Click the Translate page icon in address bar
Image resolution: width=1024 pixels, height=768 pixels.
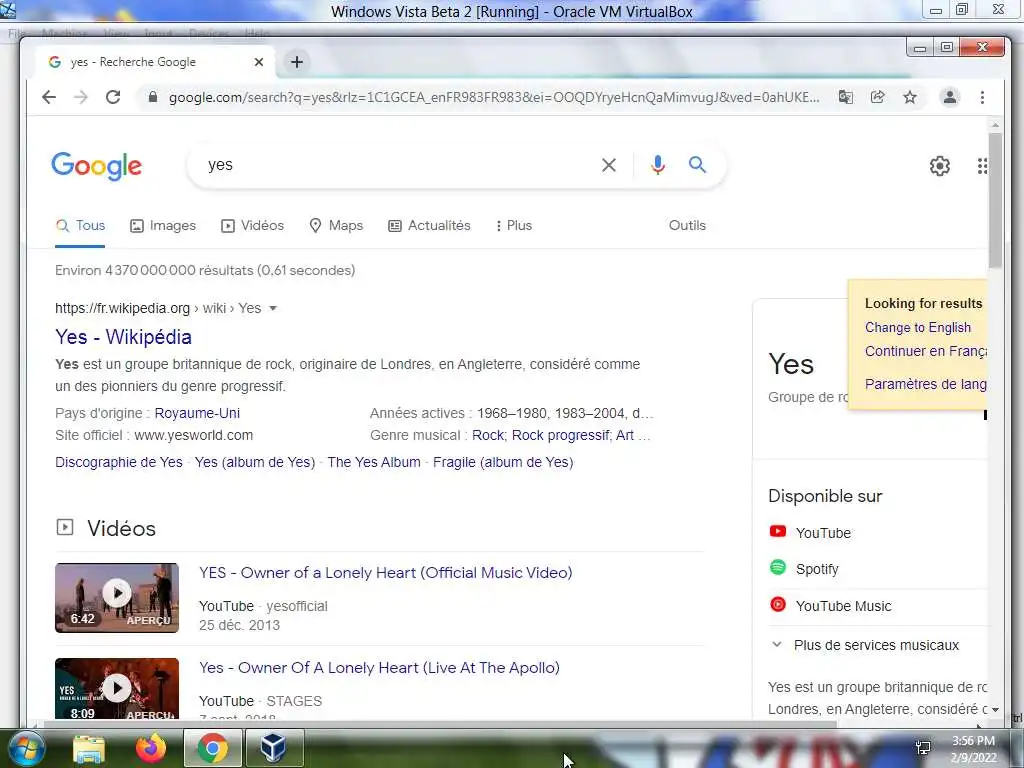(846, 97)
